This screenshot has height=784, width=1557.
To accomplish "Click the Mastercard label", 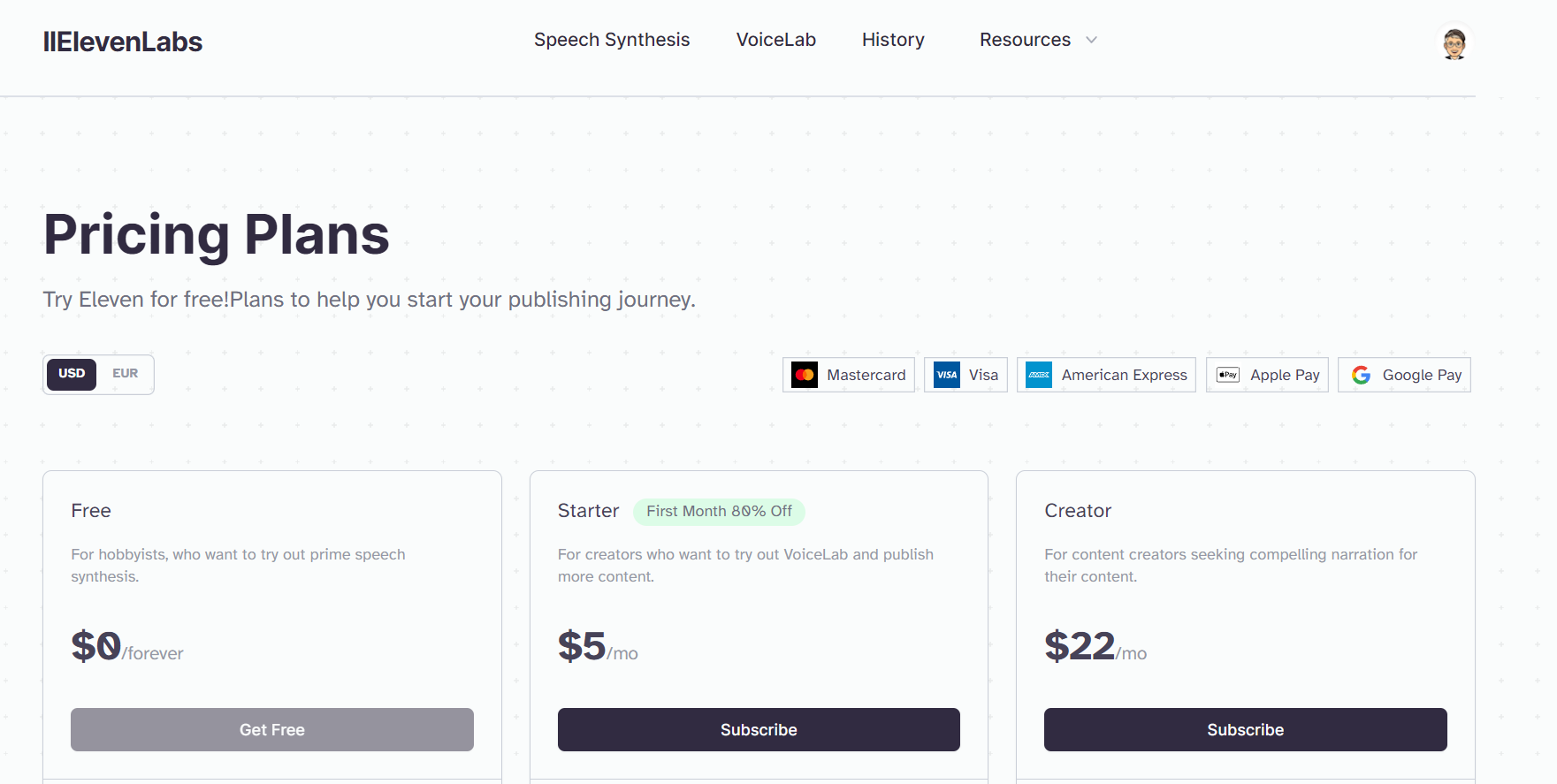I will 866,375.
